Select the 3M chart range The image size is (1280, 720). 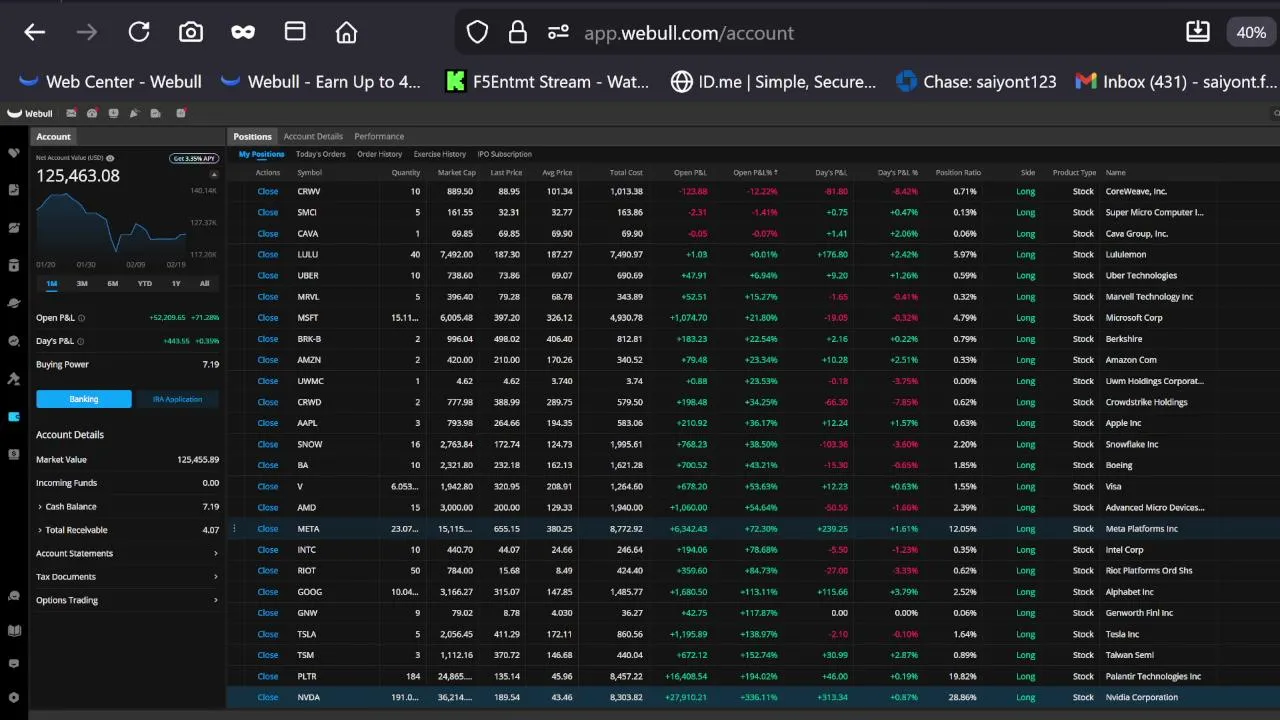tap(82, 283)
